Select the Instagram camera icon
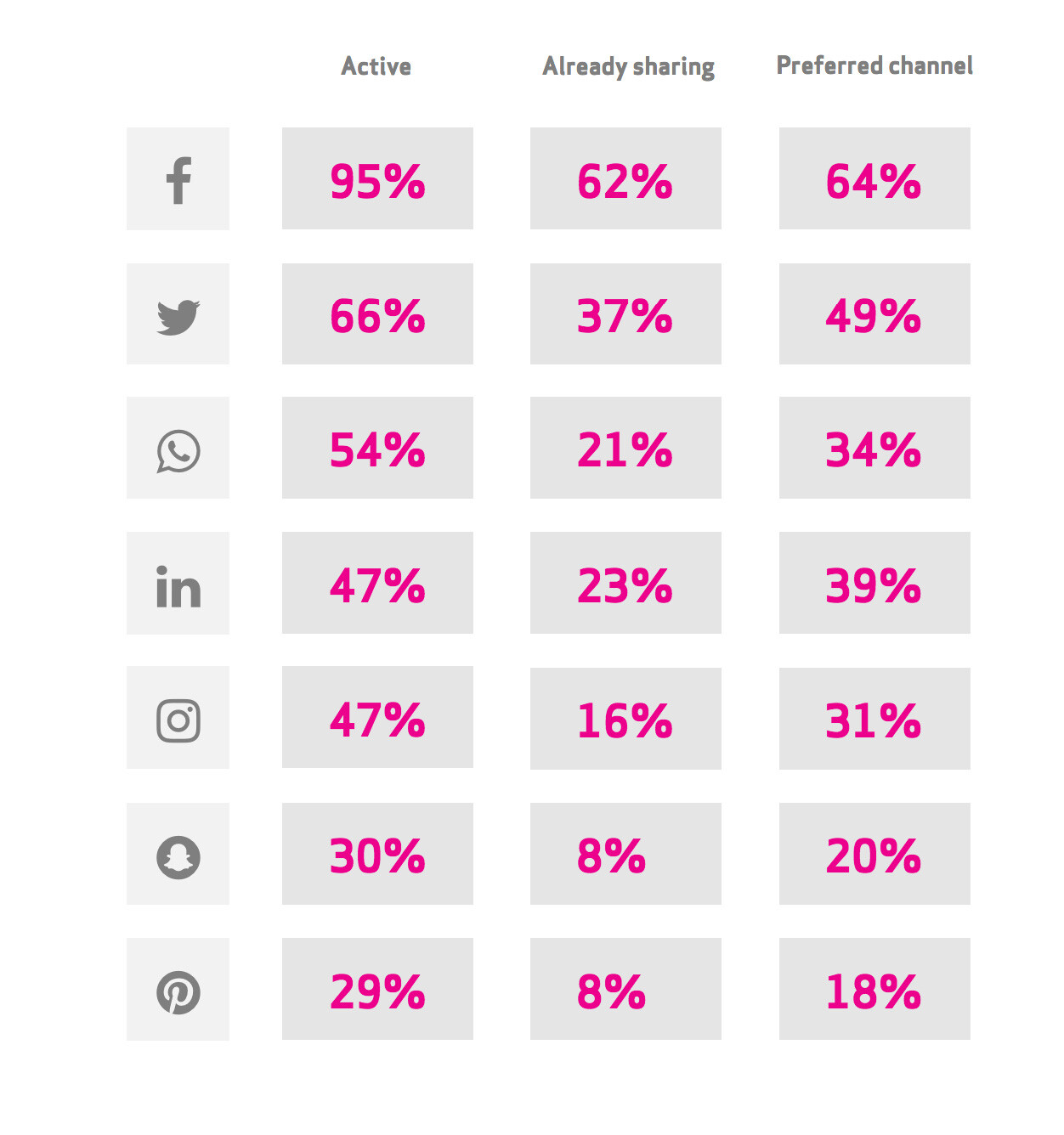1064x1135 pixels. [x=178, y=721]
